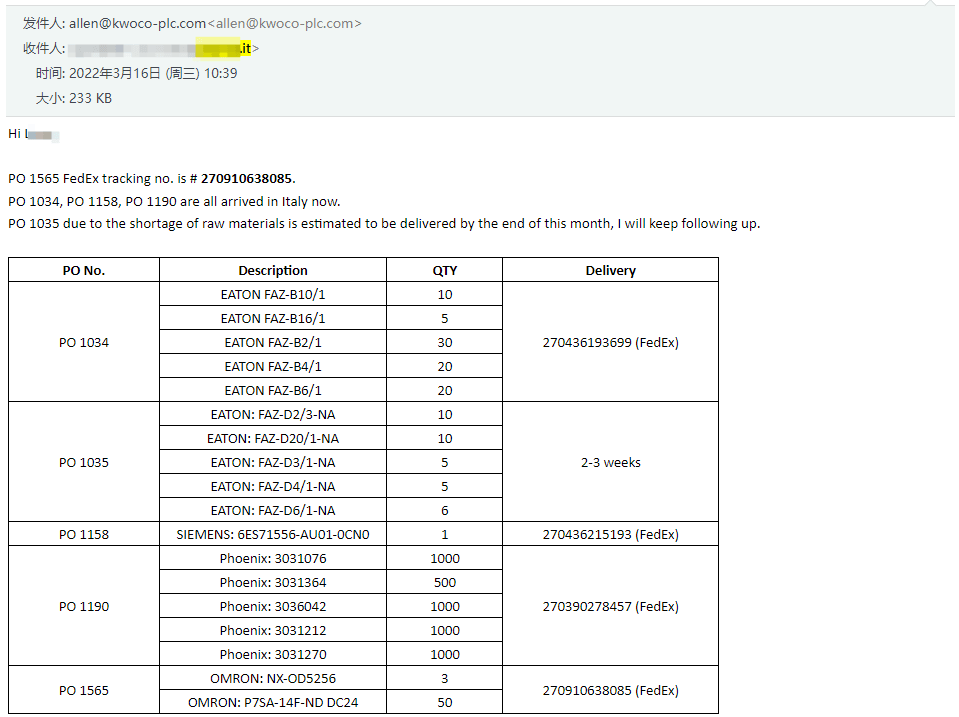Click delivery cell 2-3 weeks

coord(610,463)
